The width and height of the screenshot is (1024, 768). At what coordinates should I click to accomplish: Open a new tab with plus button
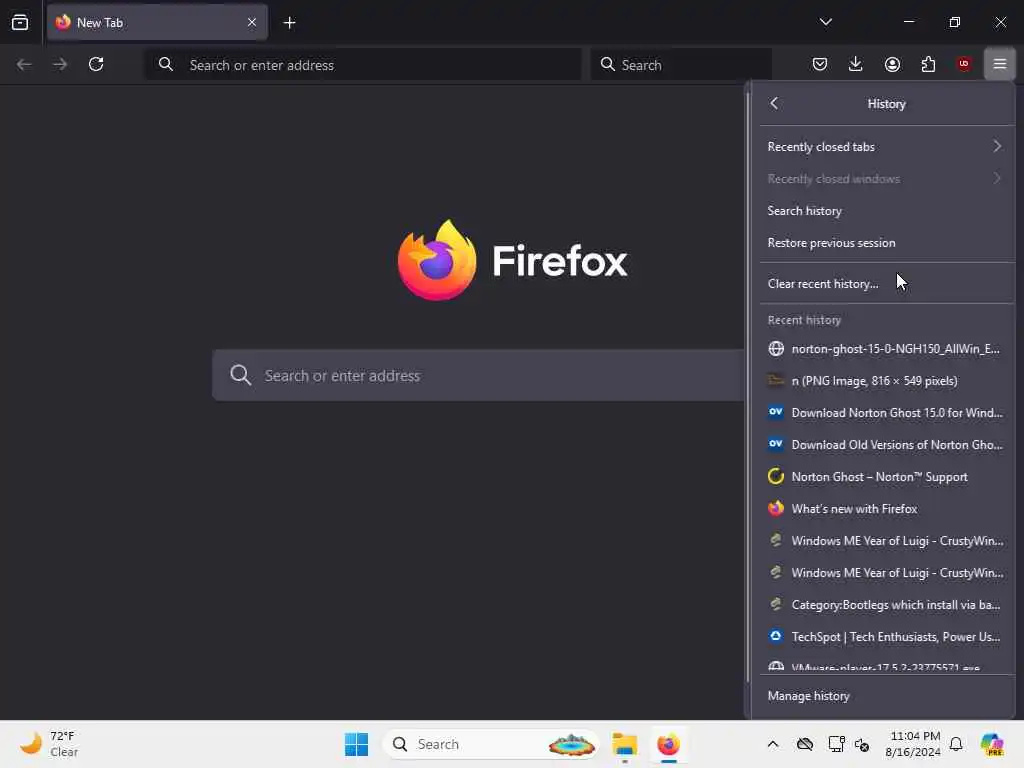coord(289,23)
